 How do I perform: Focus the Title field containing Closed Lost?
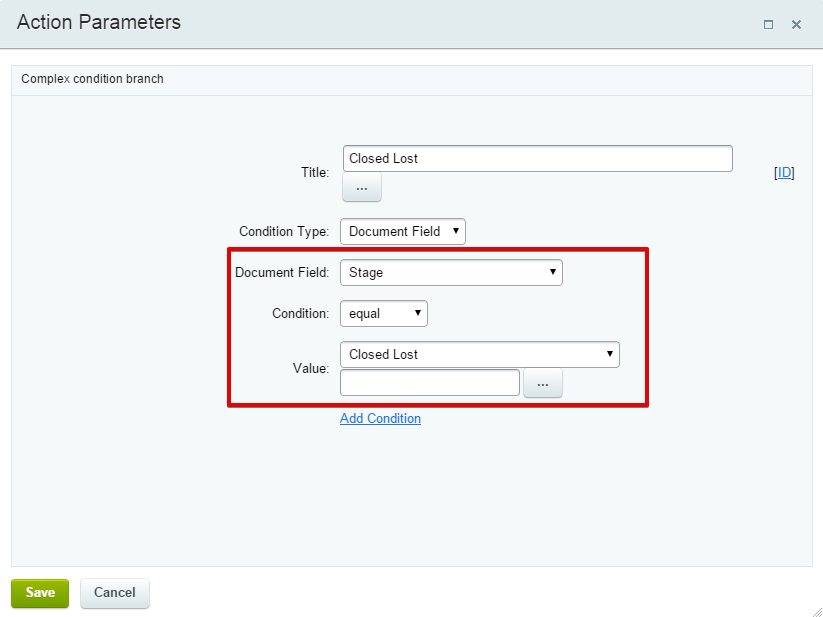[537, 158]
